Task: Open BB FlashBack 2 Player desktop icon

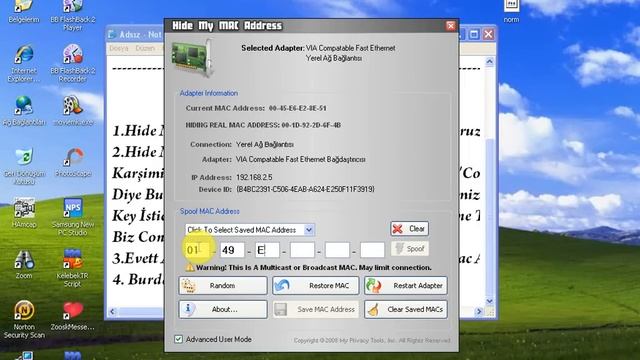Action: tap(73, 15)
